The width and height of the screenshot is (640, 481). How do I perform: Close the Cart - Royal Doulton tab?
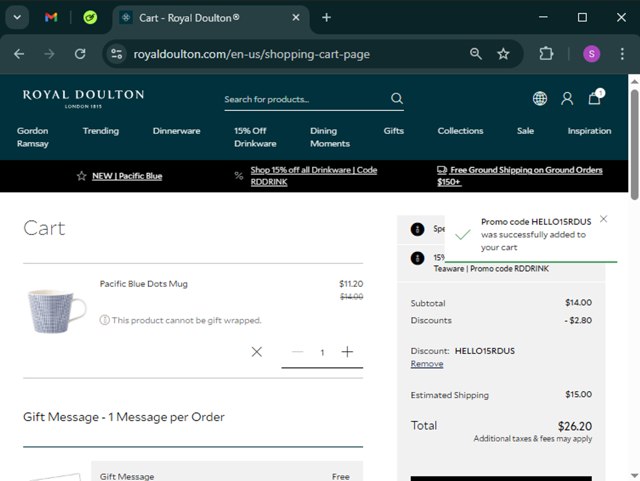coord(296,18)
